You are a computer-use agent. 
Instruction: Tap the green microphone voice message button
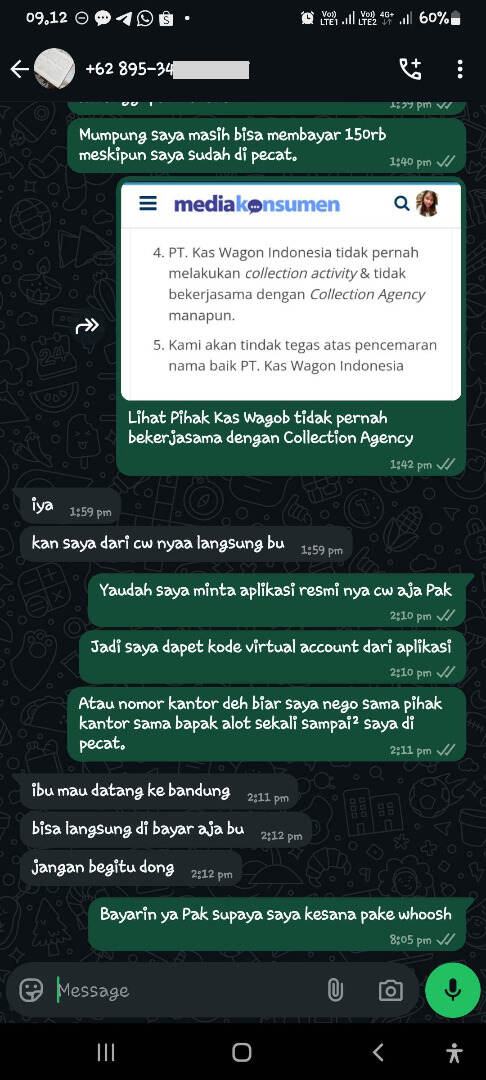[x=452, y=990]
